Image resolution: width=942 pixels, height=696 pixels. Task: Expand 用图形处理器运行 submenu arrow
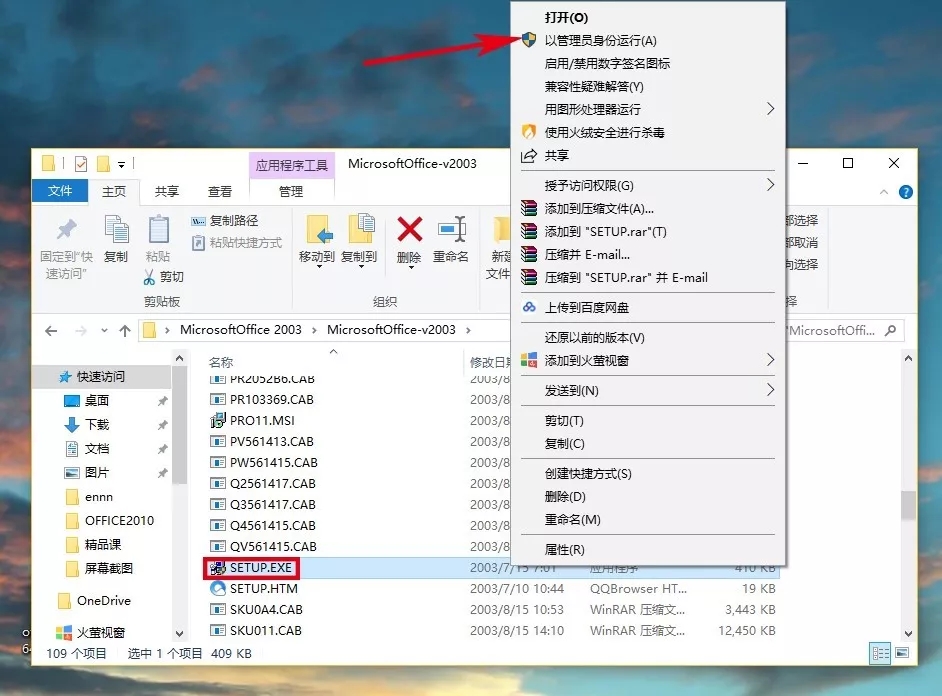[x=770, y=109]
